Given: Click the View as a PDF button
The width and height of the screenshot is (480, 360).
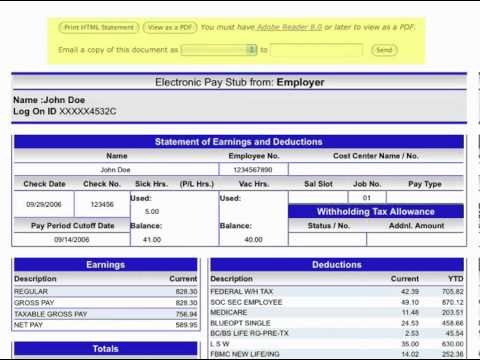Looking at the screenshot, I should pyautogui.click(x=170, y=27).
